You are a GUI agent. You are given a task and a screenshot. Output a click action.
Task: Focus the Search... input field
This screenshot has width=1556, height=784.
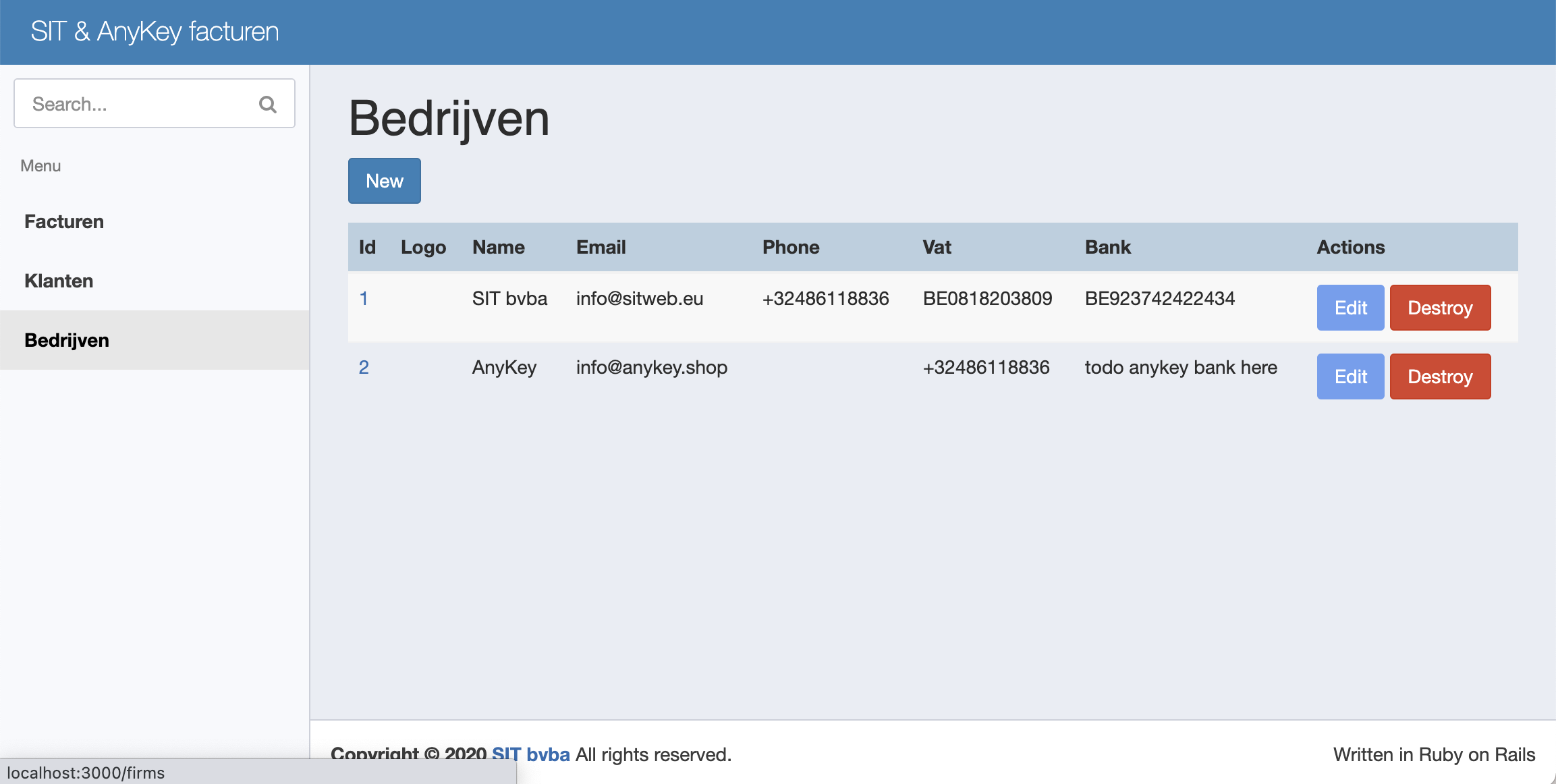coord(154,103)
